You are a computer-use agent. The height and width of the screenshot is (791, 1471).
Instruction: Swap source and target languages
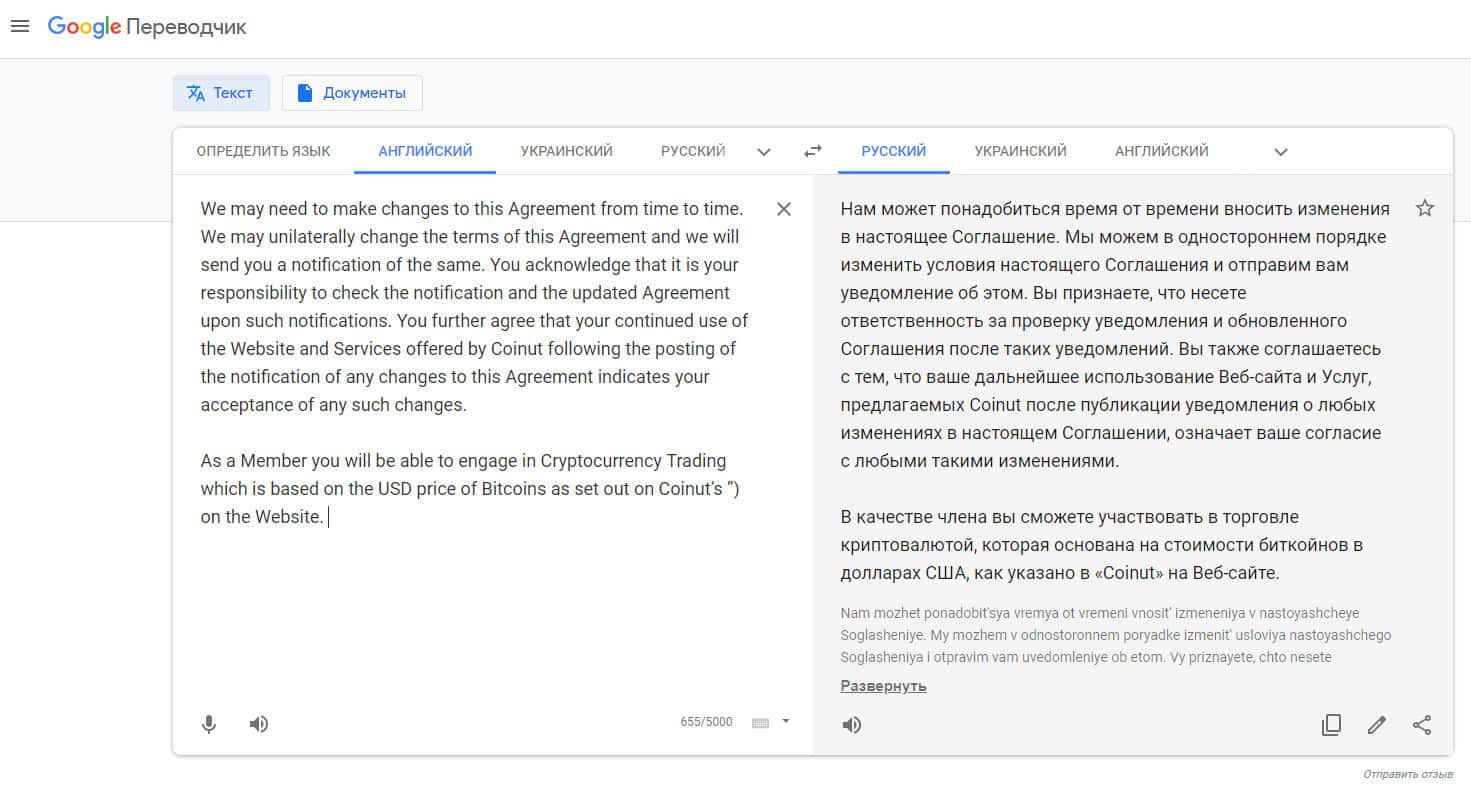(813, 152)
